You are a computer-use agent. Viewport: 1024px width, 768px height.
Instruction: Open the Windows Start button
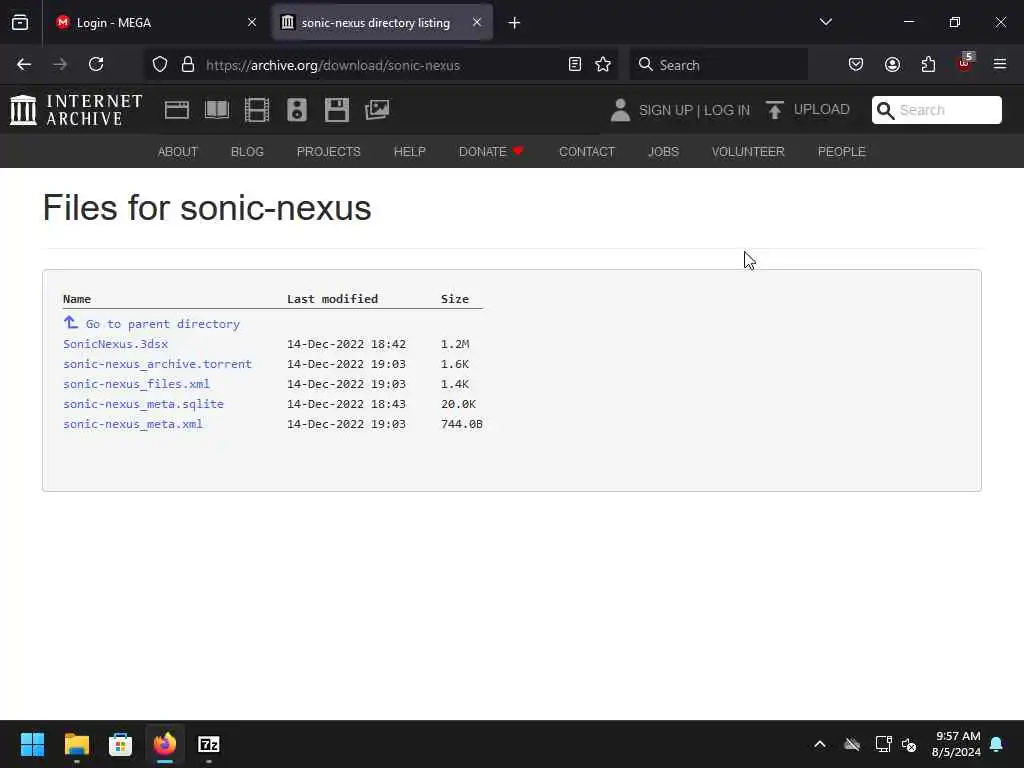point(32,744)
